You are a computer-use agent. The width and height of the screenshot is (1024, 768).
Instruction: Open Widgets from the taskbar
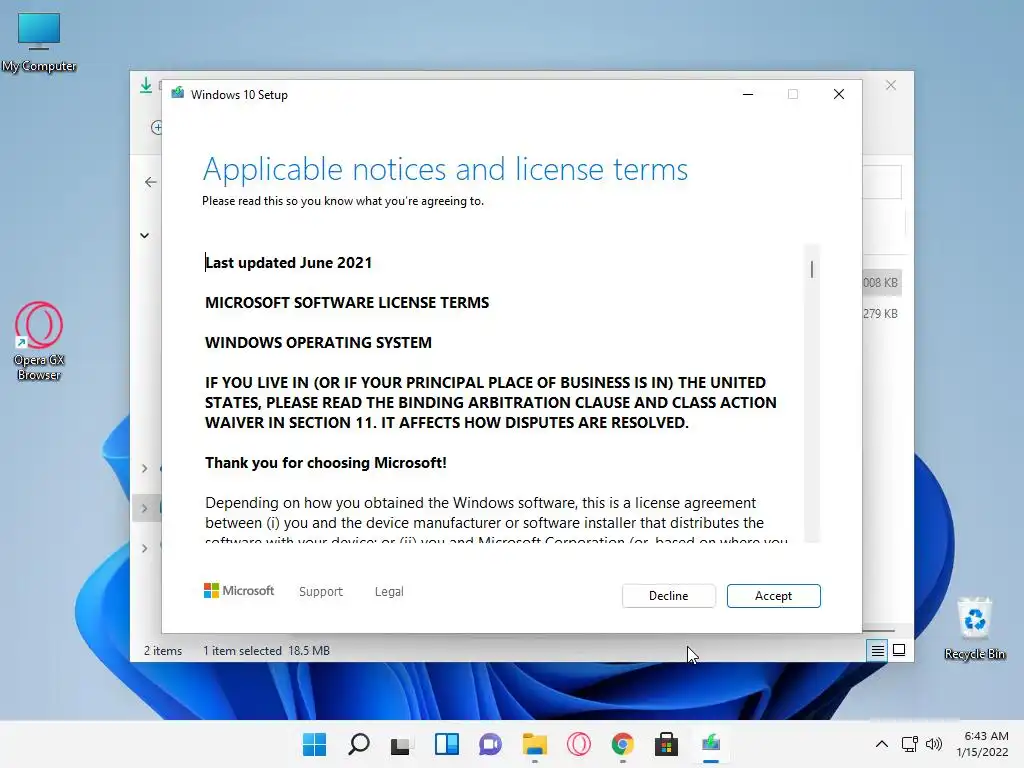(x=447, y=744)
